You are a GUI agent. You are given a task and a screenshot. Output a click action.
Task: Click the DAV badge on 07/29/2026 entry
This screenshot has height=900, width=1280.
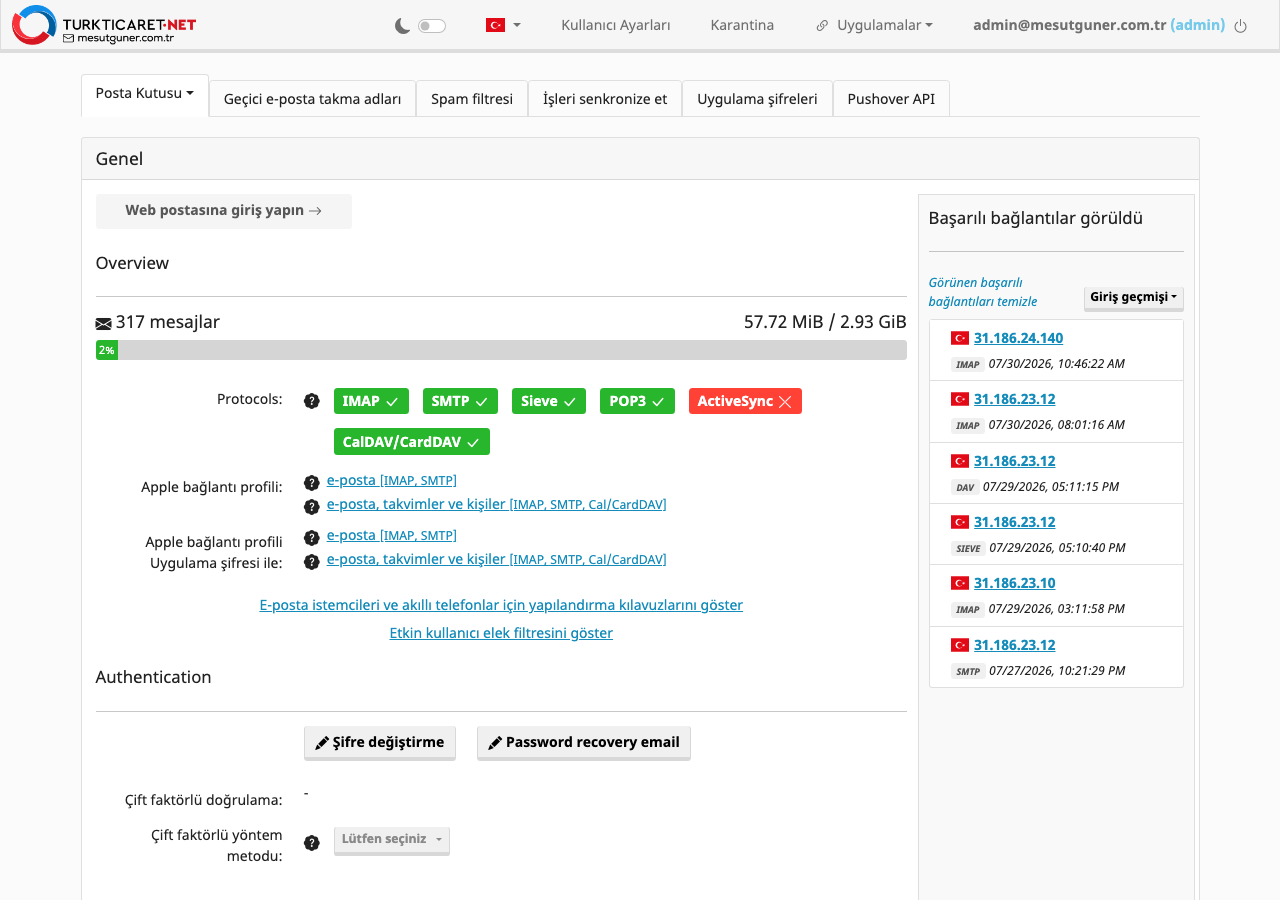965,487
